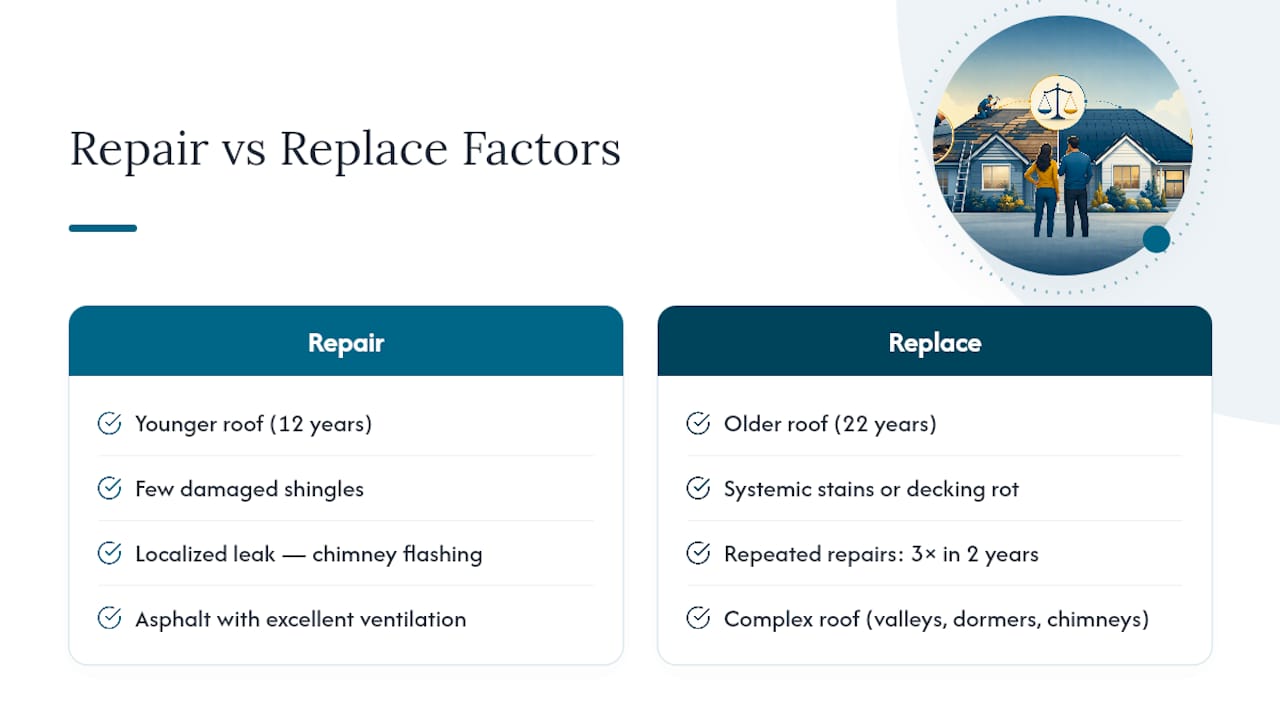
Task: Select the check icon next to Localized leak
Action: [109, 554]
